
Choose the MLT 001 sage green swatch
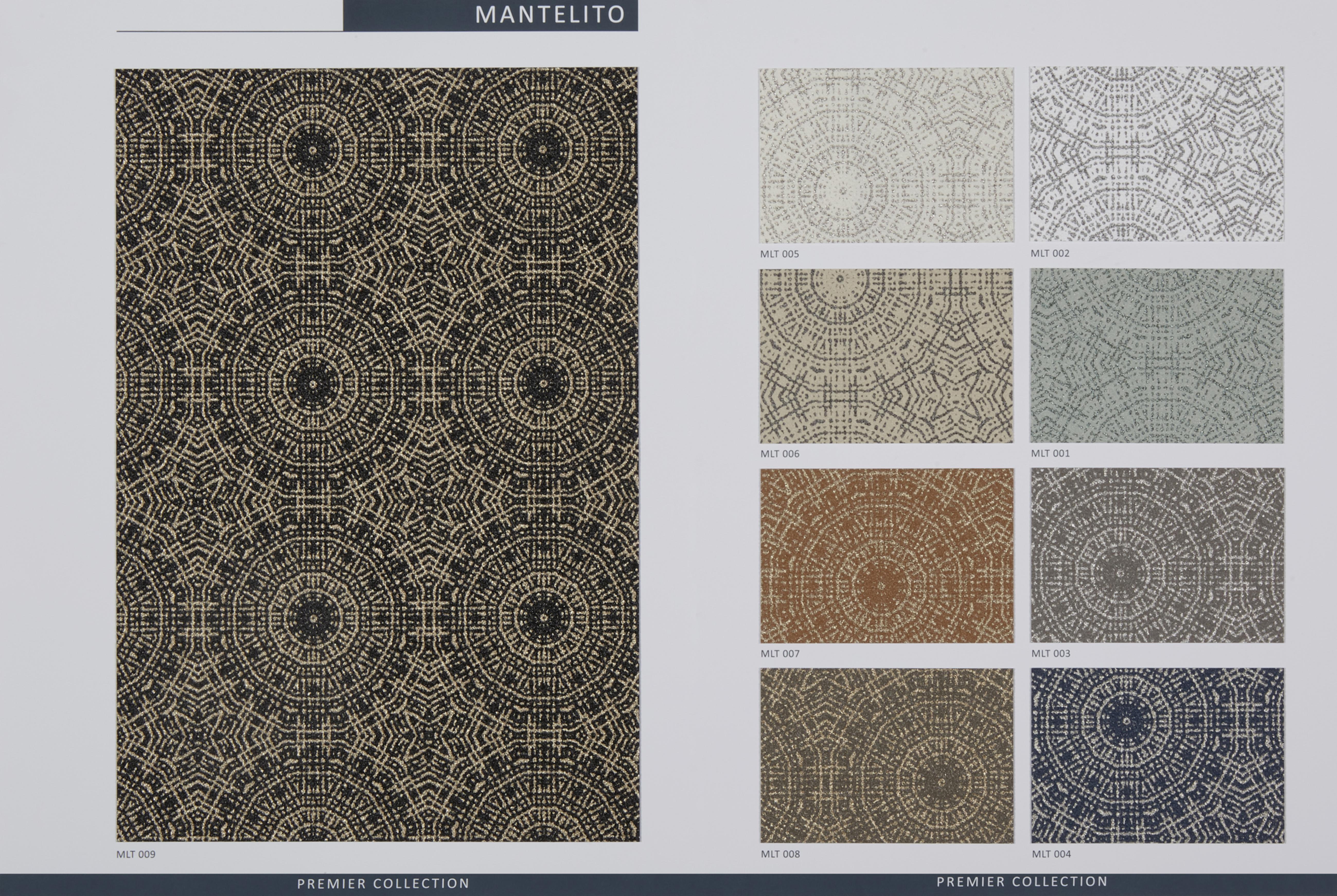(x=1156, y=355)
